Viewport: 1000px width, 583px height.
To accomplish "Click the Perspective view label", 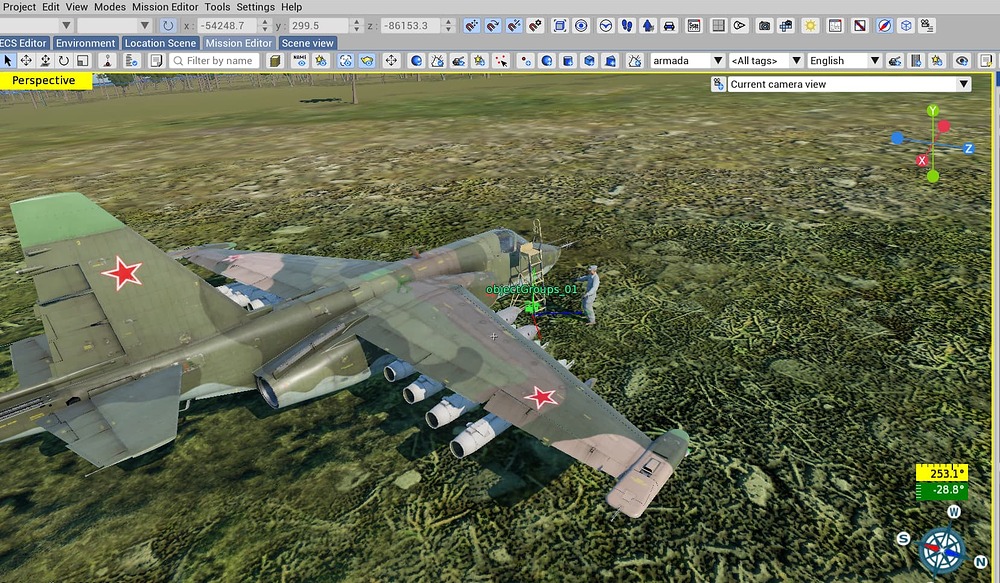I will point(43,80).
